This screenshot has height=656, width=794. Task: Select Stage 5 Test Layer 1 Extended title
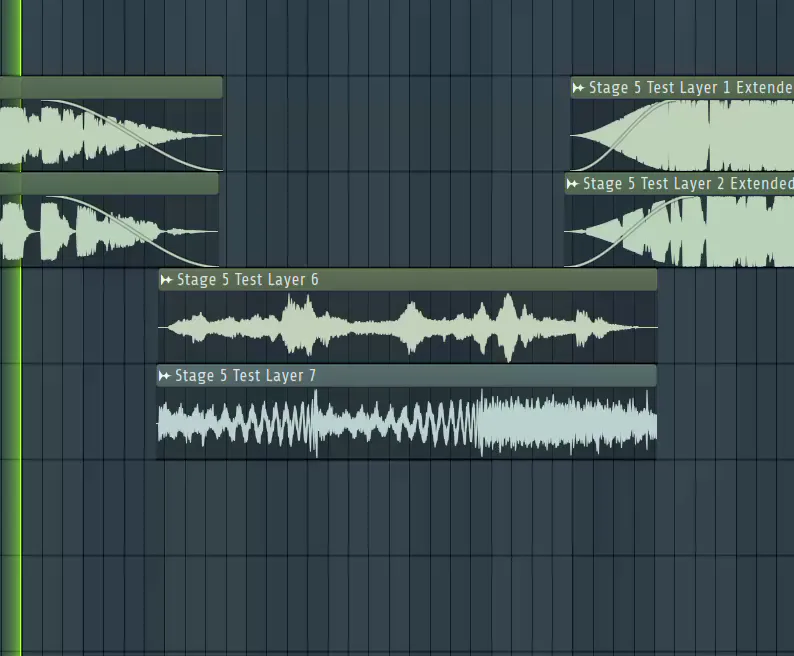tap(691, 88)
